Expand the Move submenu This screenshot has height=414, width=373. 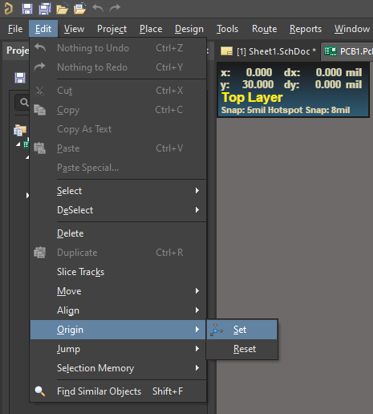click(x=118, y=291)
